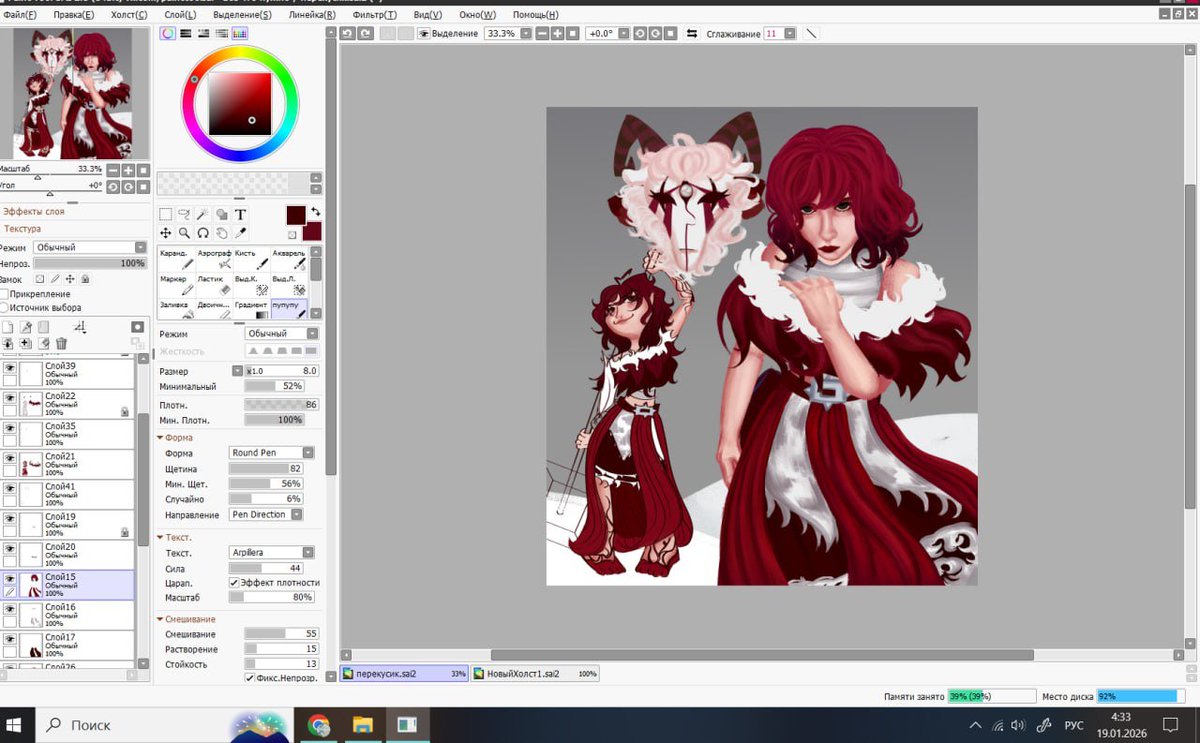Select the Кисть brush tool
Screen dimensions: 1200x743
pyautogui.click(x=251, y=259)
